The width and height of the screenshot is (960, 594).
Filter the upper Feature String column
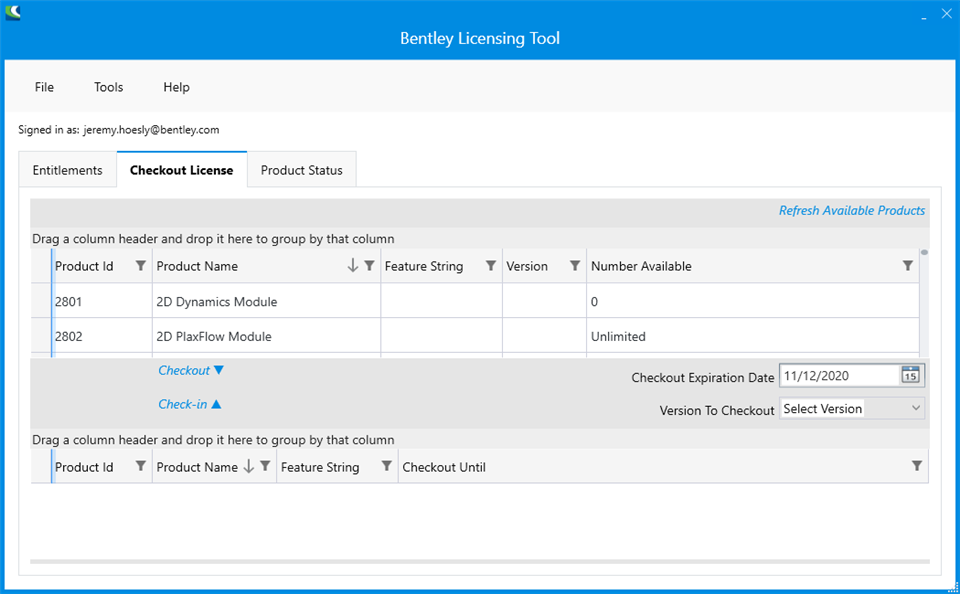(490, 266)
